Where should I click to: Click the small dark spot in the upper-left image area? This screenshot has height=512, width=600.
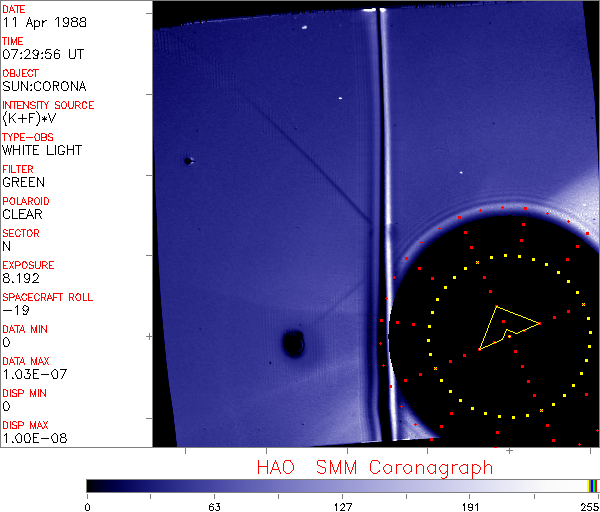[x=187, y=160]
